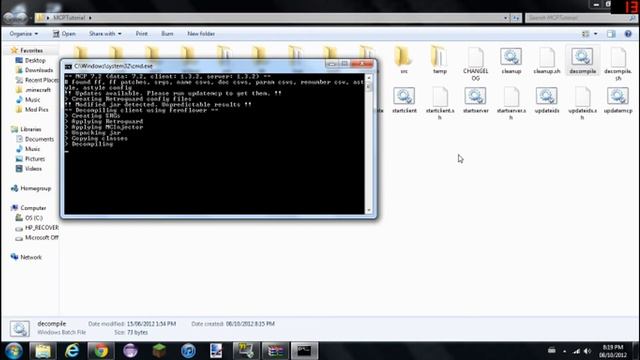Select the cleanup batch file
Image resolution: width=640 pixels, height=360 pixels.
tap(511, 60)
